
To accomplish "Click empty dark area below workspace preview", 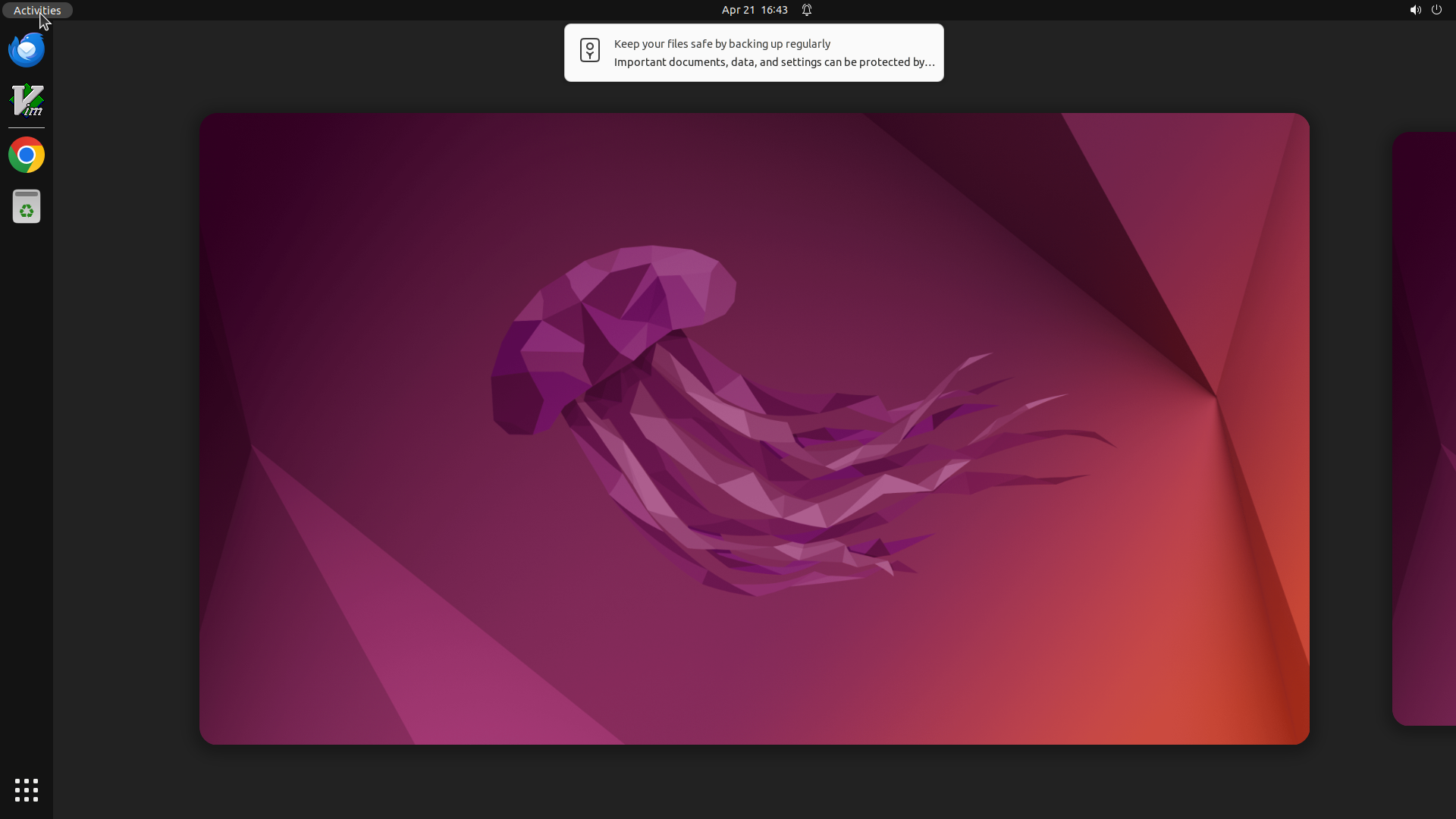I will point(755,781).
